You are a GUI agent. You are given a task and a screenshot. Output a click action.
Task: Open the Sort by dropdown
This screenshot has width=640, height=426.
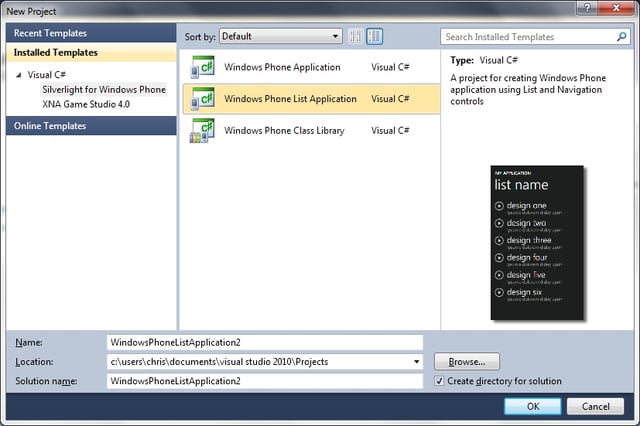(281, 36)
